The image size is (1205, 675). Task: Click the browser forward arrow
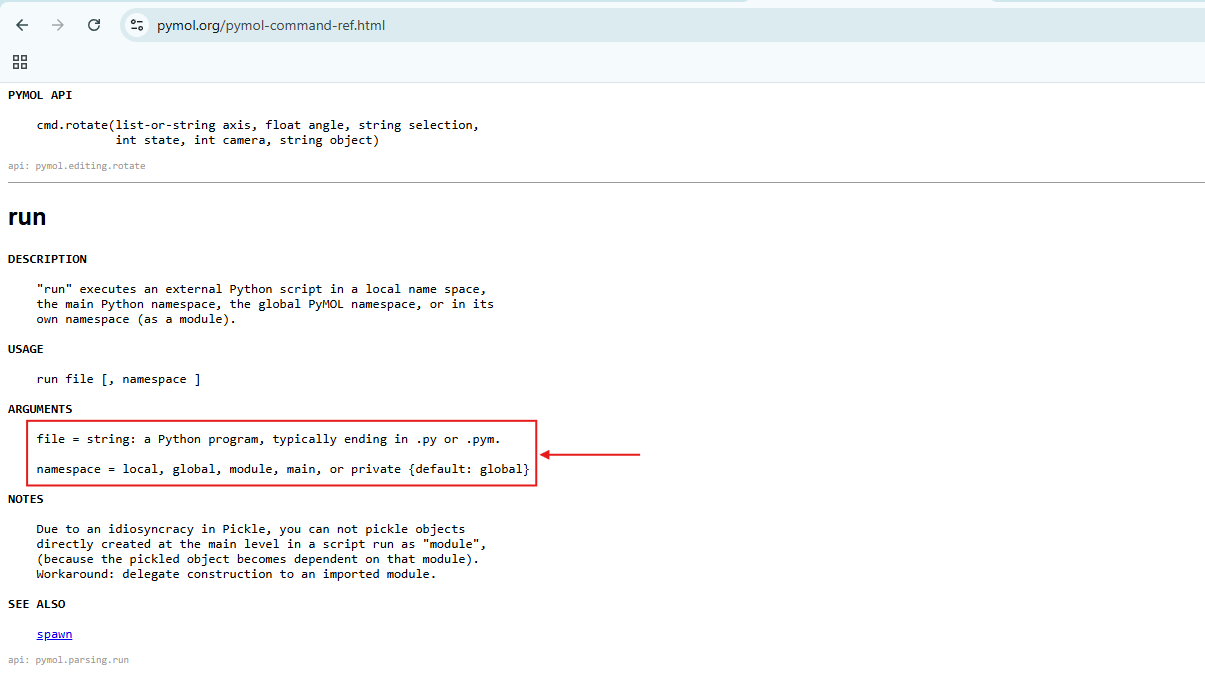(x=58, y=25)
